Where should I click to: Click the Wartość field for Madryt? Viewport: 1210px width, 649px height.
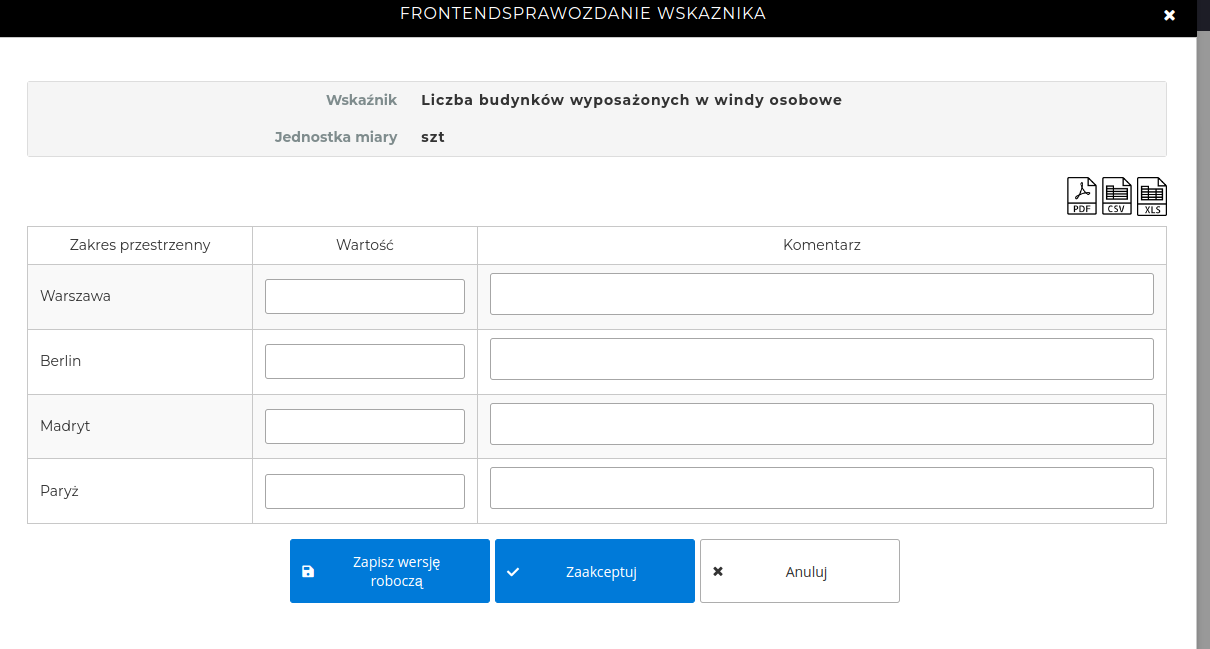[365, 426]
